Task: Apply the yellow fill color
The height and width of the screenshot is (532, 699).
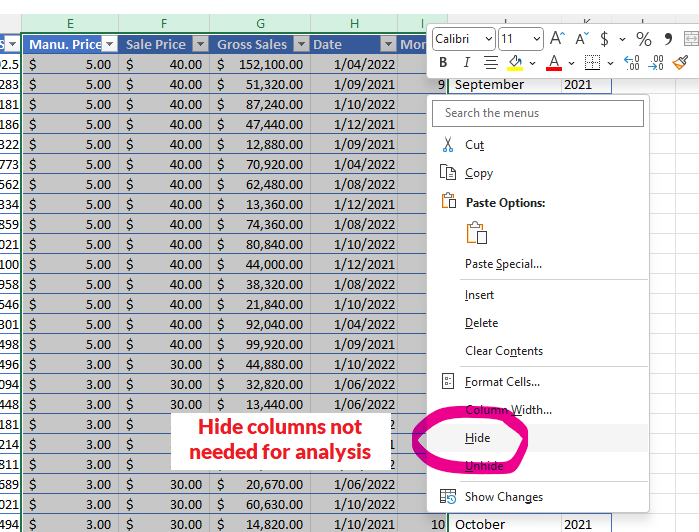Action: coord(515,63)
